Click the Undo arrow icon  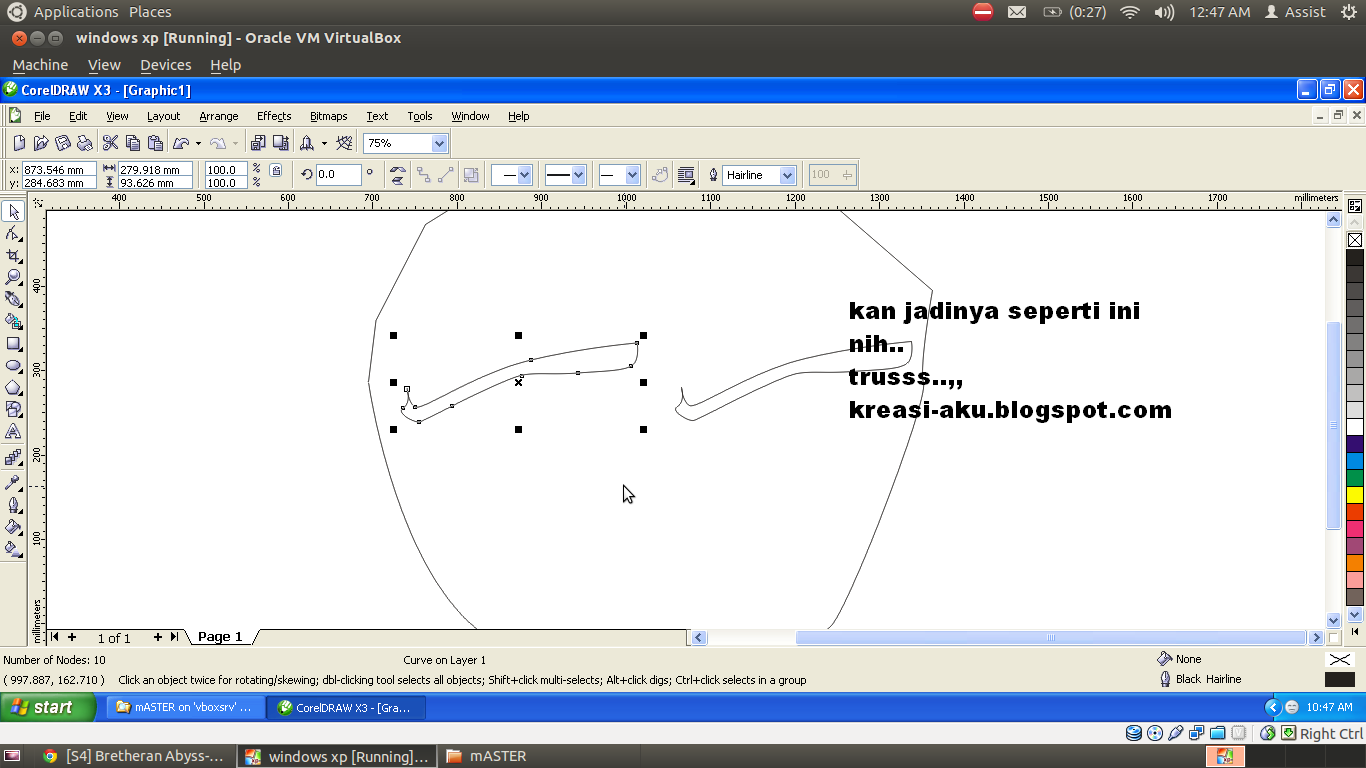(x=181, y=143)
